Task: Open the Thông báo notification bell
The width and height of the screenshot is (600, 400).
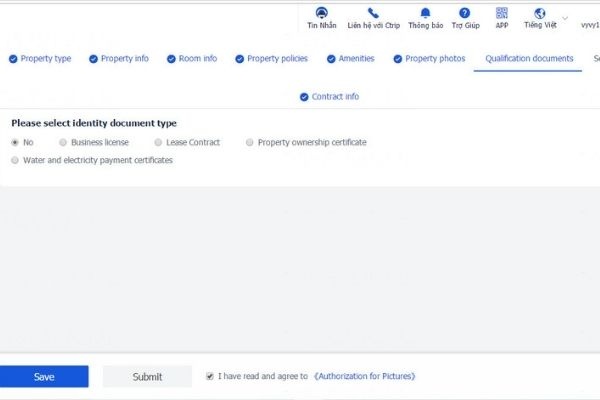Action: point(425,13)
